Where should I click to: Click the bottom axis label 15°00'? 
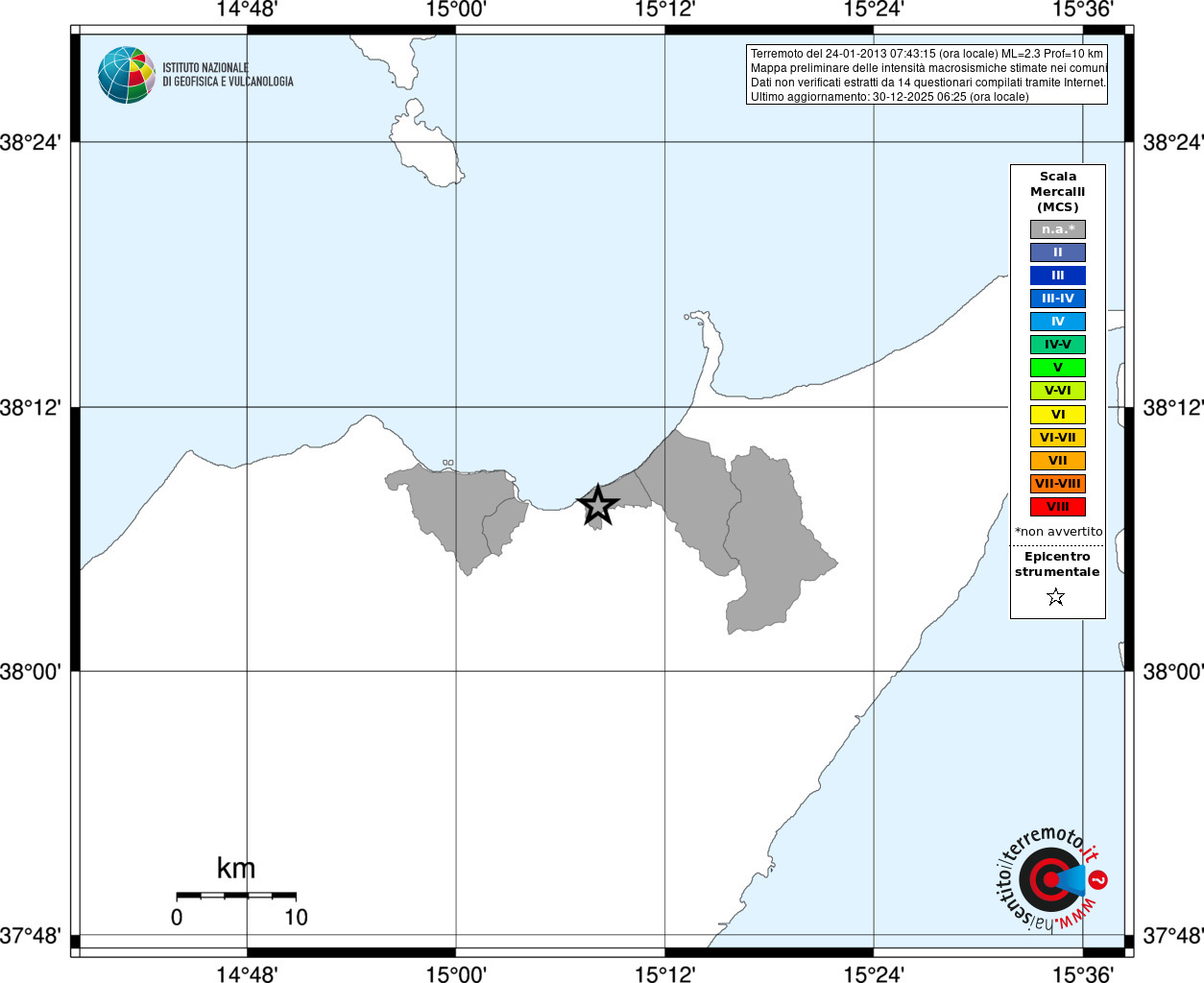pos(455,974)
